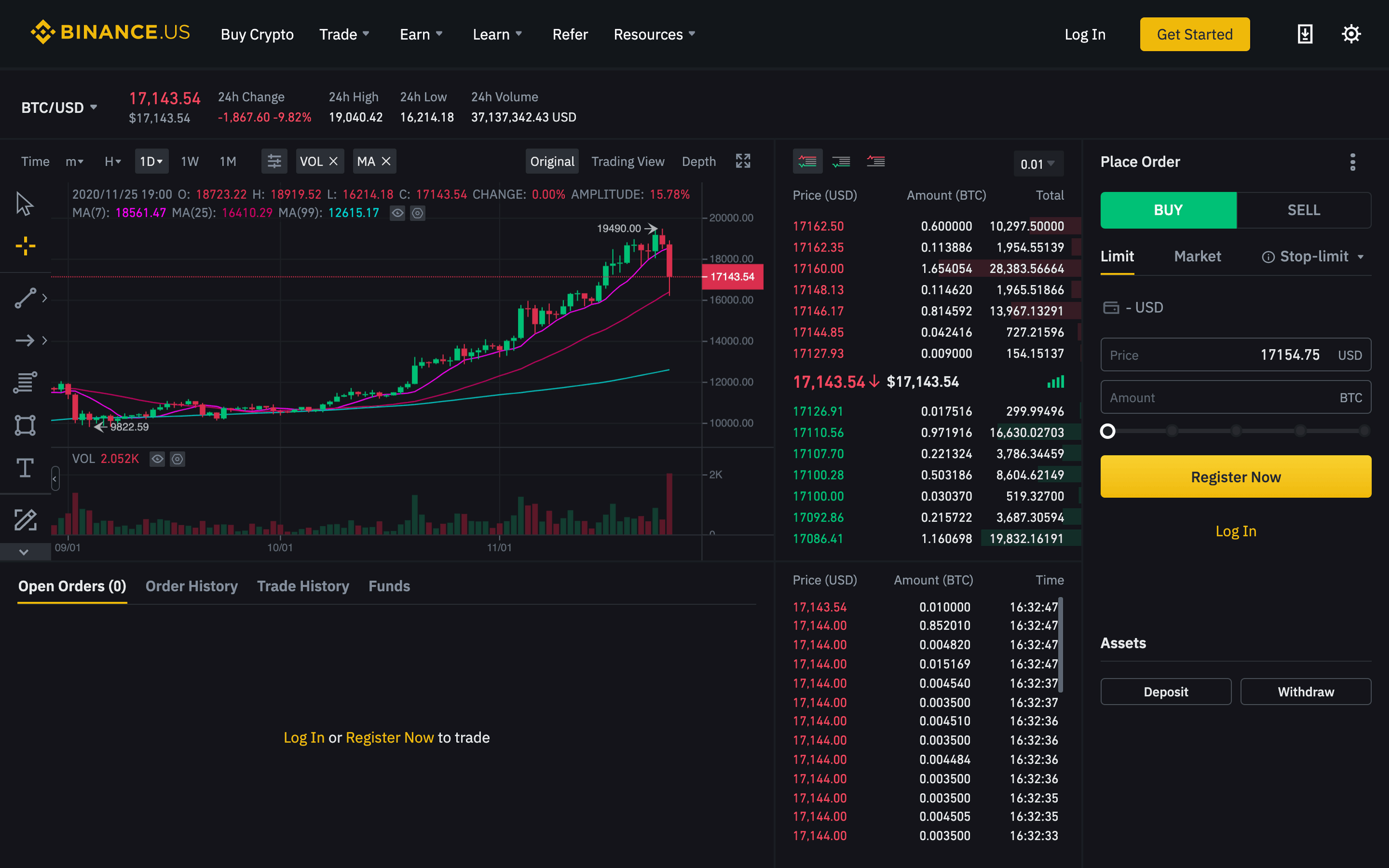
Task: Open the Funds tab
Action: pos(389,586)
